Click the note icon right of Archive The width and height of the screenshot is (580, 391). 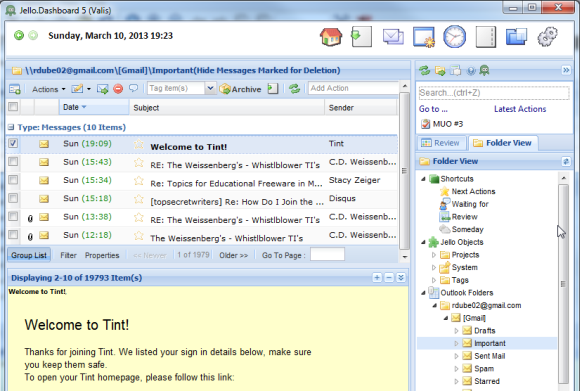click(x=273, y=89)
